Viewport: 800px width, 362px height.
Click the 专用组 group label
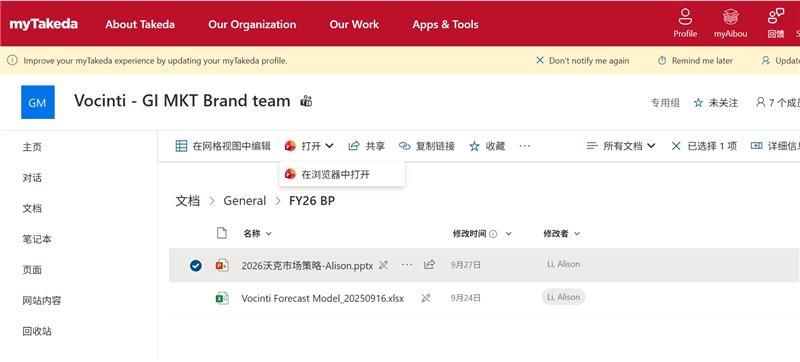[665, 103]
